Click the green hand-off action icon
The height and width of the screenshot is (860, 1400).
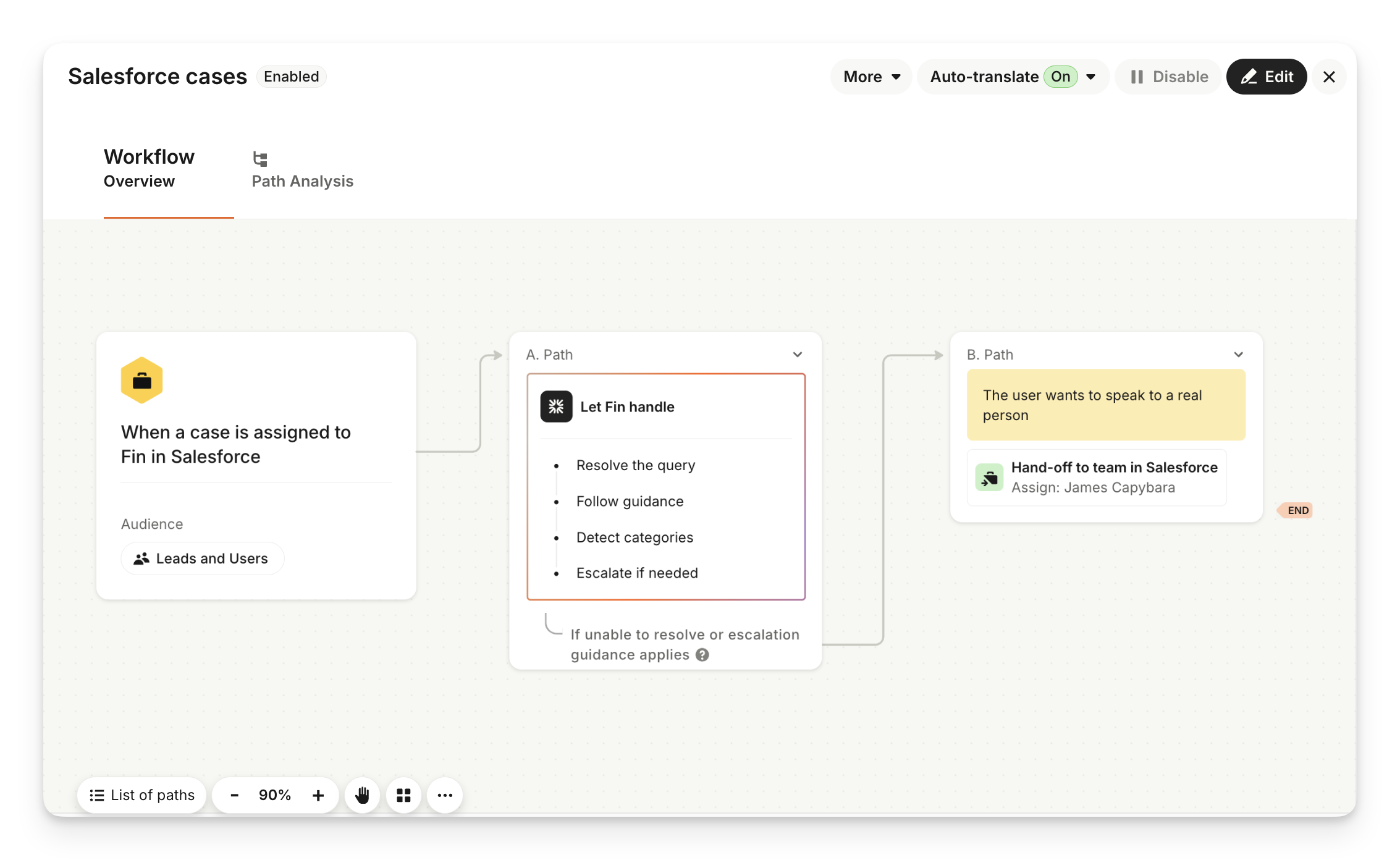click(x=989, y=478)
